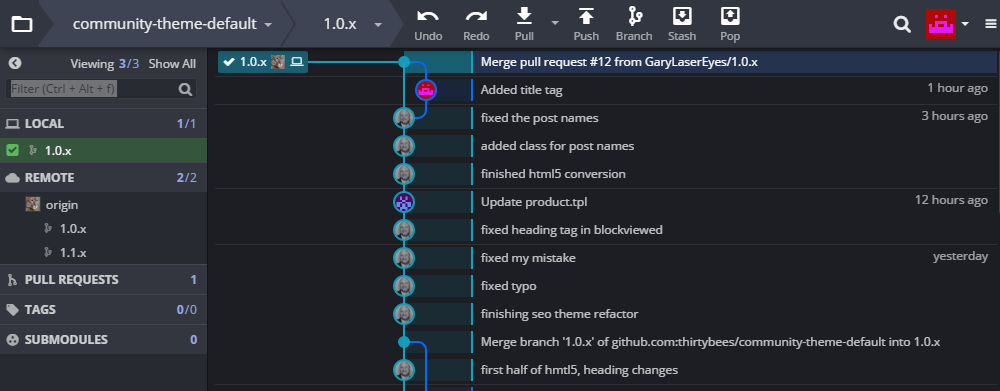Screen dimensions: 1000x391
Task: Click the merge commit node for pull request #12
Action: click(x=404, y=62)
